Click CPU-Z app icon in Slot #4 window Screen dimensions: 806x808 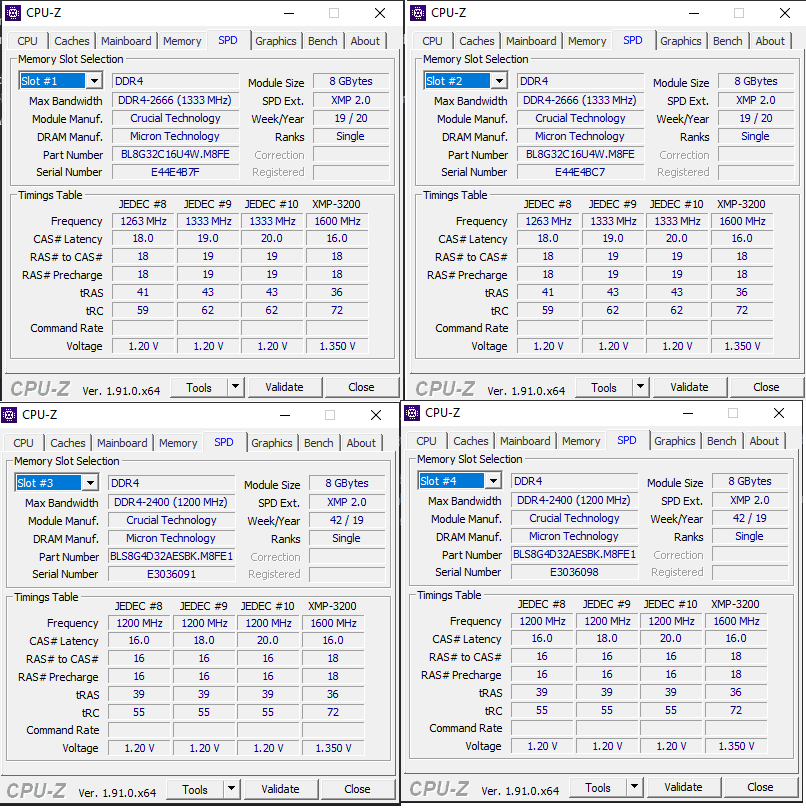(412, 413)
